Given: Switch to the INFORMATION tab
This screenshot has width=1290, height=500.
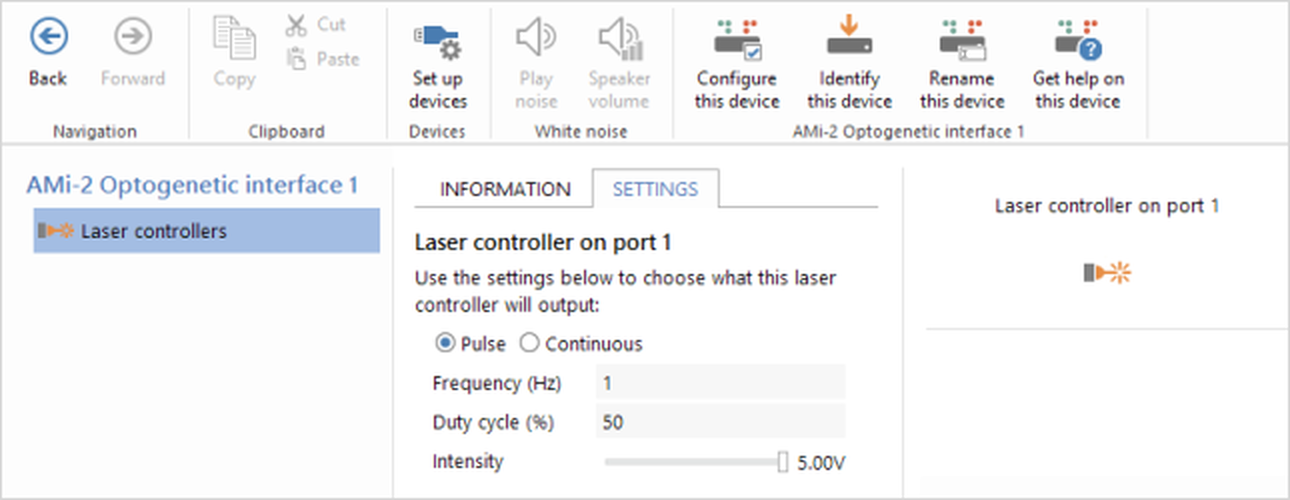Looking at the screenshot, I should point(505,189).
